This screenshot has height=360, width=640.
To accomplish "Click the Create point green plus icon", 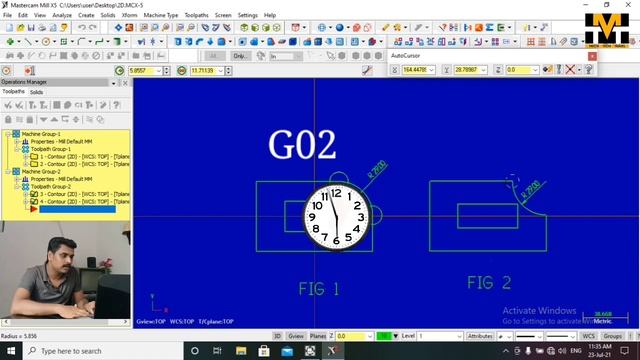I will 10,42.
